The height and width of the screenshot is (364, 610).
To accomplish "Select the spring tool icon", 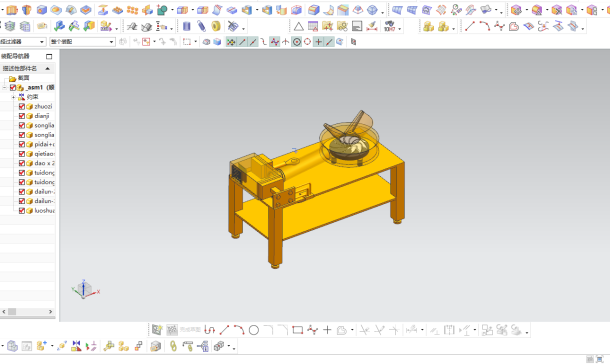I will tap(201, 26).
